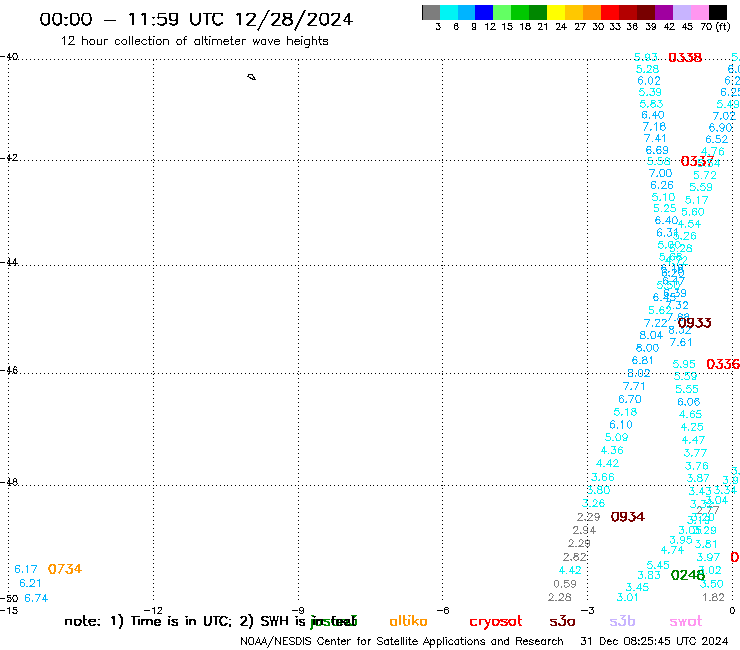Select the 7.61 wave height value
The image size is (740, 650).
pos(681,342)
